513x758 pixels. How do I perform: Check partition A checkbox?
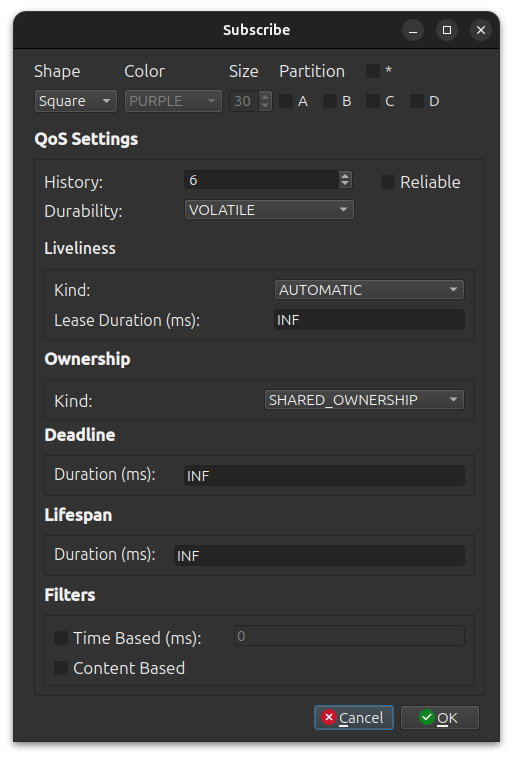point(286,101)
